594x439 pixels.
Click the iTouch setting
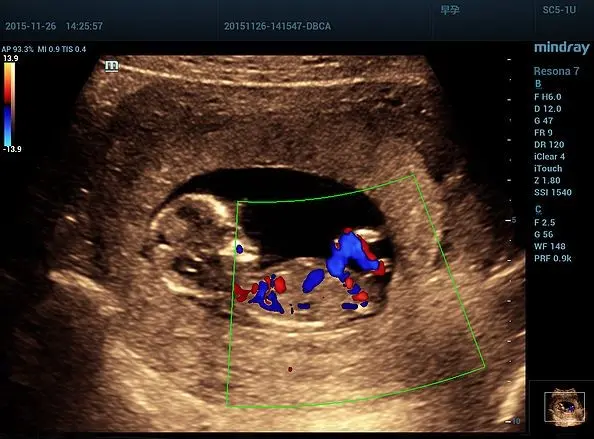click(548, 169)
